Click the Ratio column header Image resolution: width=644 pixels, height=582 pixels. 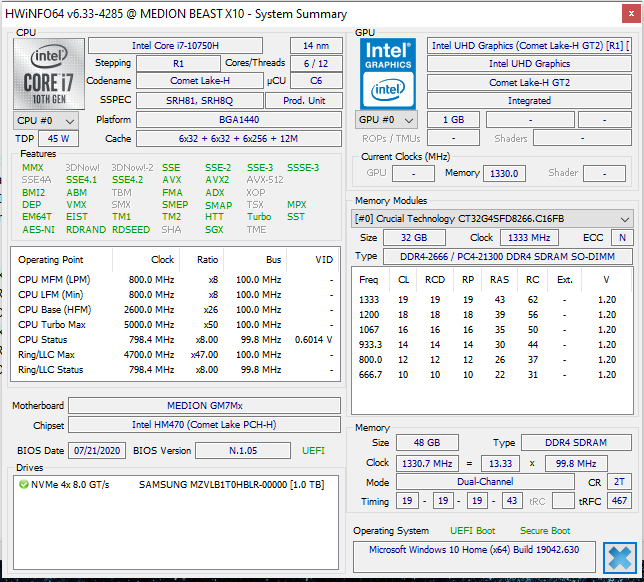(202, 260)
